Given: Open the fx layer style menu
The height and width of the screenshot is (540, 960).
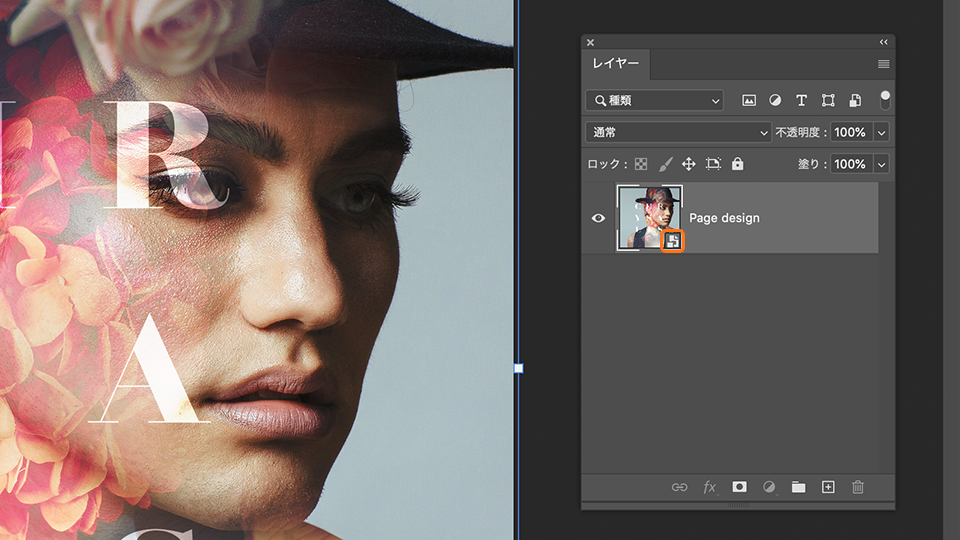Looking at the screenshot, I should tap(710, 487).
